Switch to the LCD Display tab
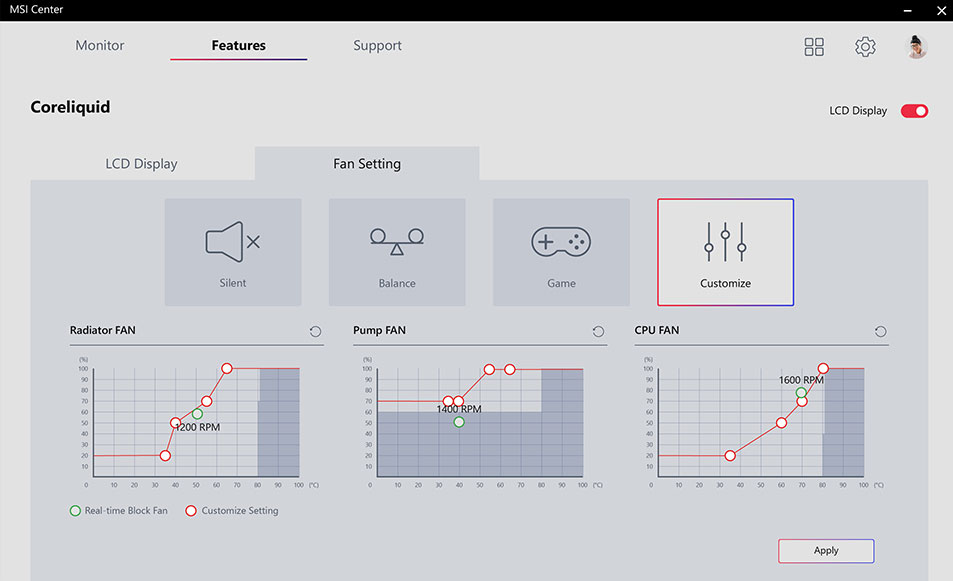The width and height of the screenshot is (953, 581). point(142,164)
